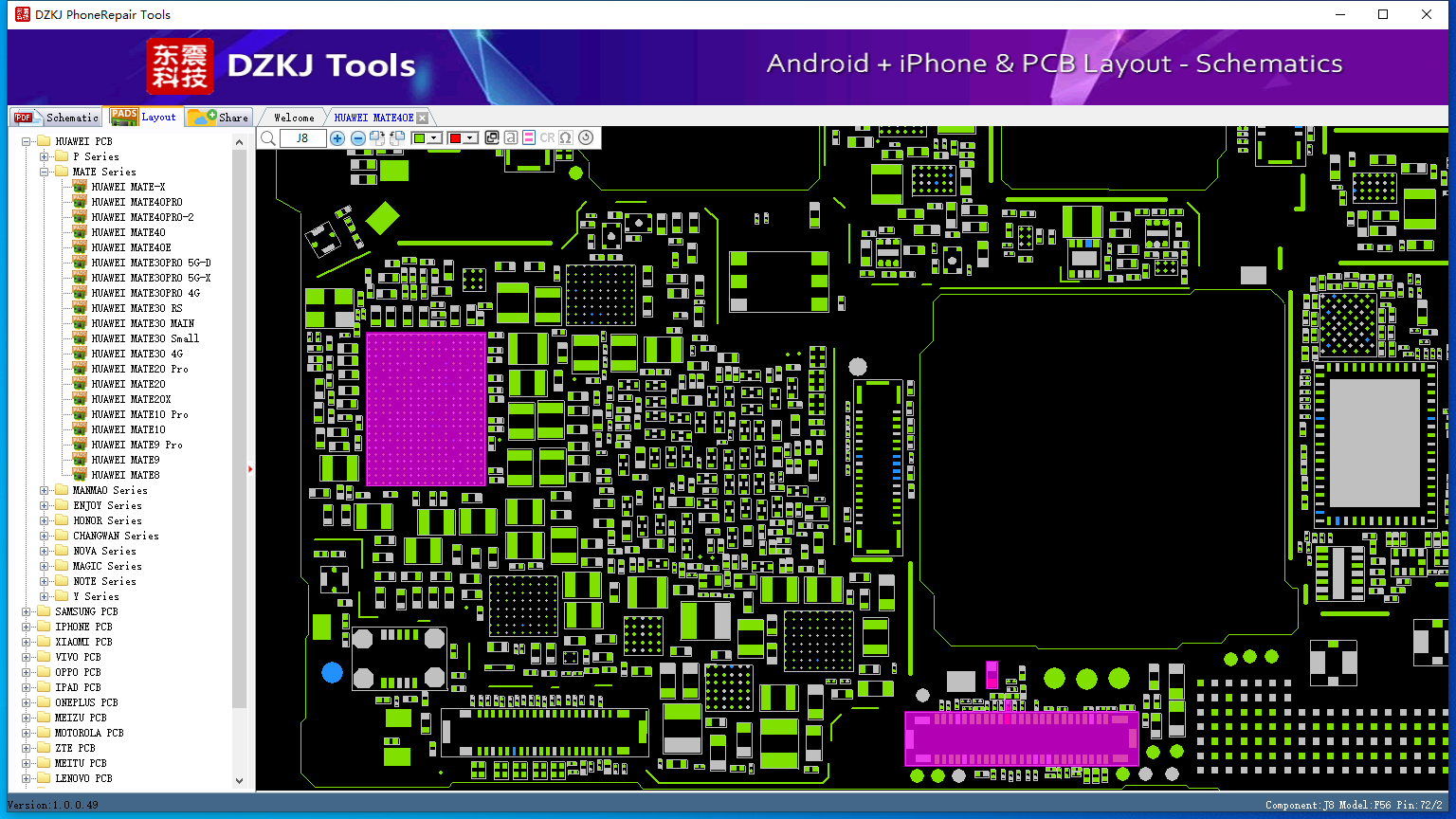Screen dimensions: 1456x819
Task: Close the HUAWEI MATE40E tab
Action: 423,118
